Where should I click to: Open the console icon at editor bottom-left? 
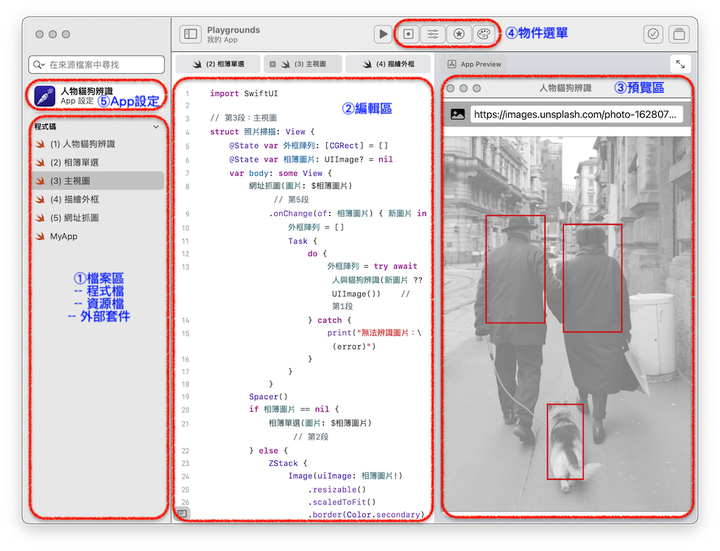(x=182, y=513)
